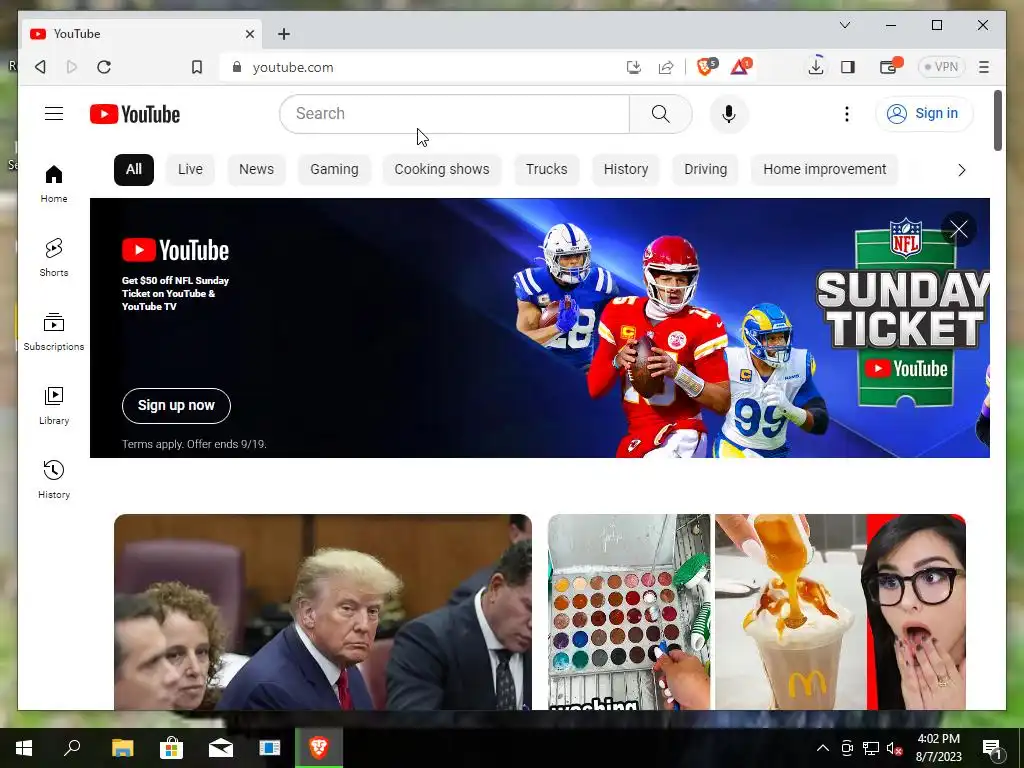Screen dimensions: 1024x768
Task: Select the All category chip
Action: (x=134, y=170)
